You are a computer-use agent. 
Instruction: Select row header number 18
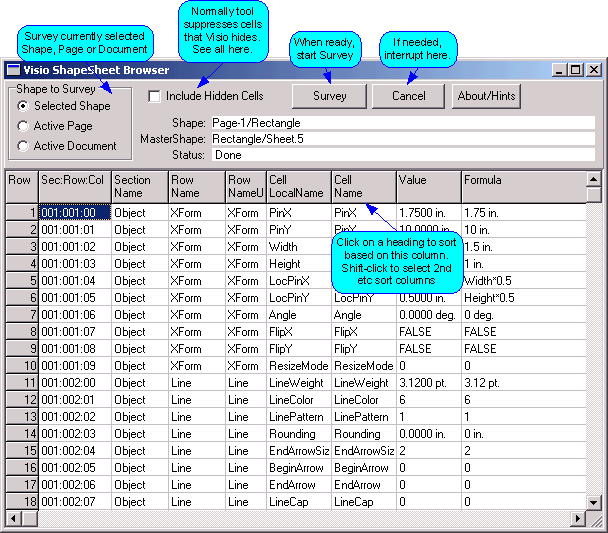click(x=22, y=502)
